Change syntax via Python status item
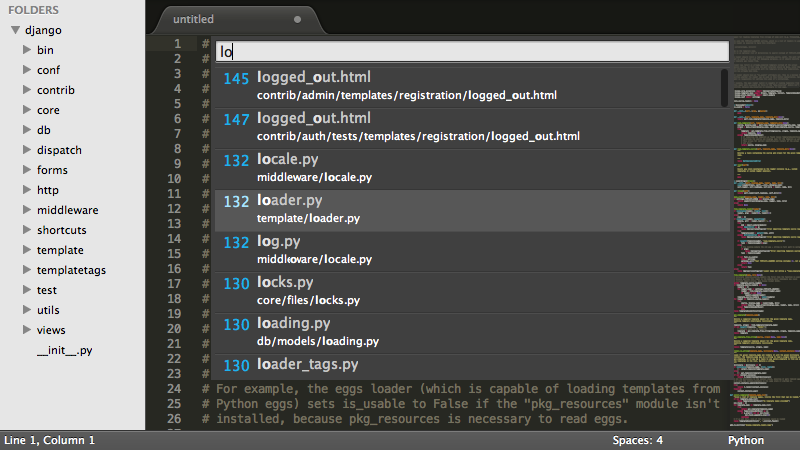The width and height of the screenshot is (800, 450). click(x=746, y=440)
